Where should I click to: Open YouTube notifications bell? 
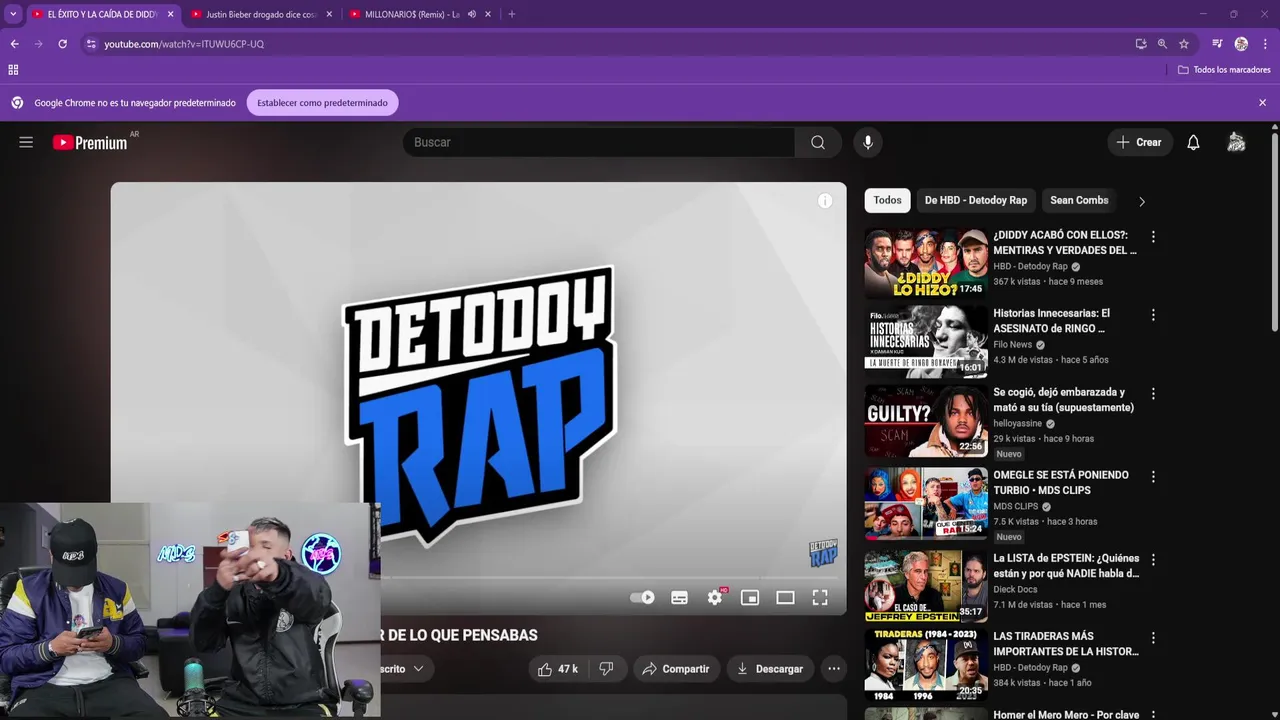1193,142
